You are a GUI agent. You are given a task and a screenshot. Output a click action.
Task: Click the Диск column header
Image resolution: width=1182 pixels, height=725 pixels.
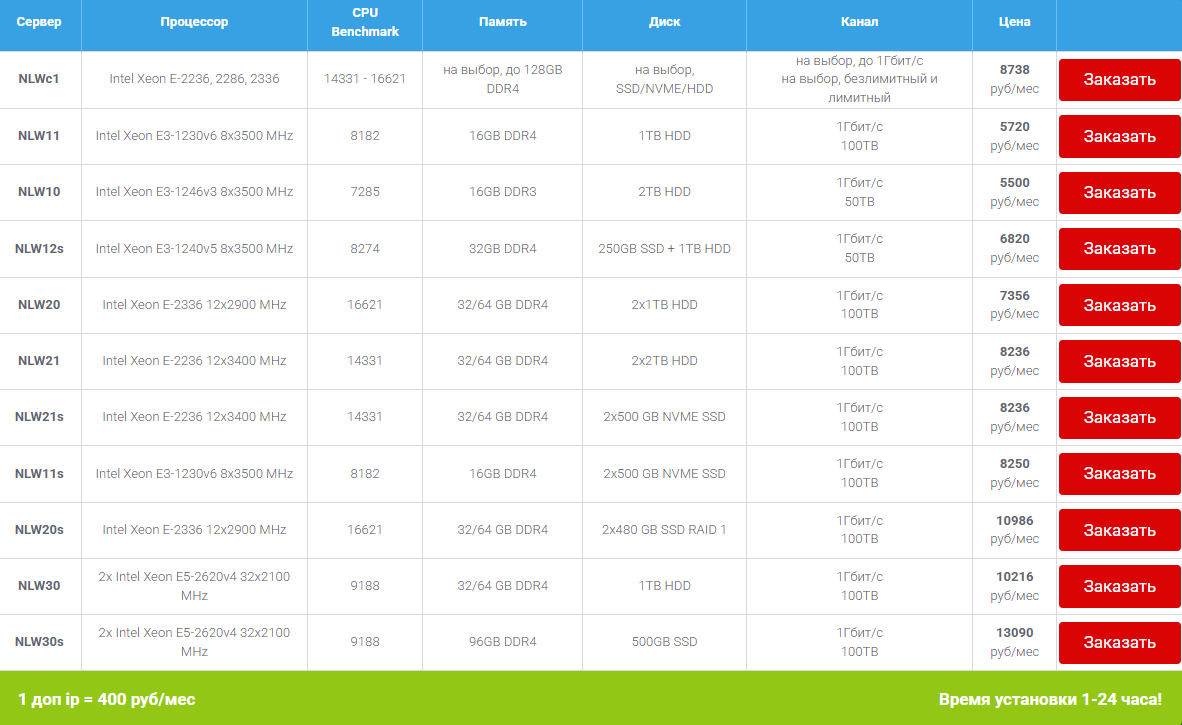tap(664, 22)
